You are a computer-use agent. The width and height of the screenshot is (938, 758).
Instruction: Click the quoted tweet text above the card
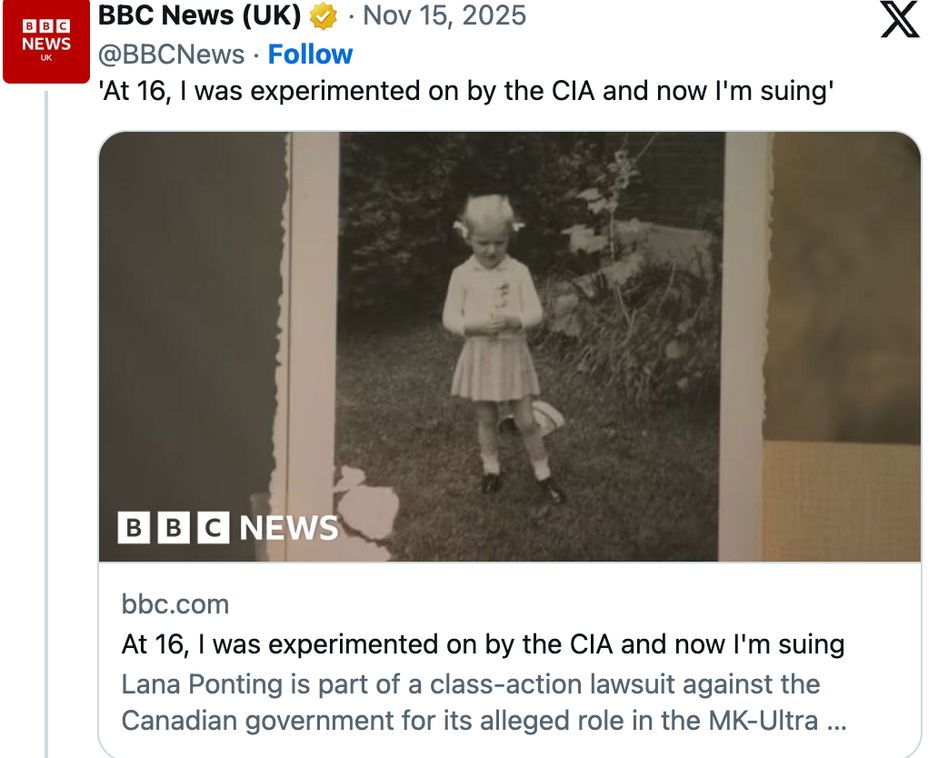[x=466, y=91]
